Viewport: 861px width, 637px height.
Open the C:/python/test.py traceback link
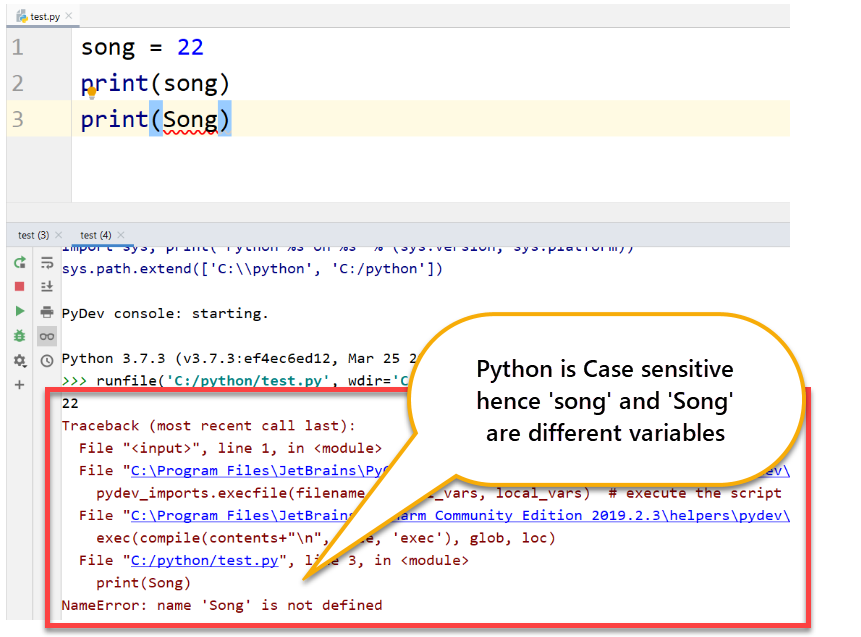tap(204, 561)
